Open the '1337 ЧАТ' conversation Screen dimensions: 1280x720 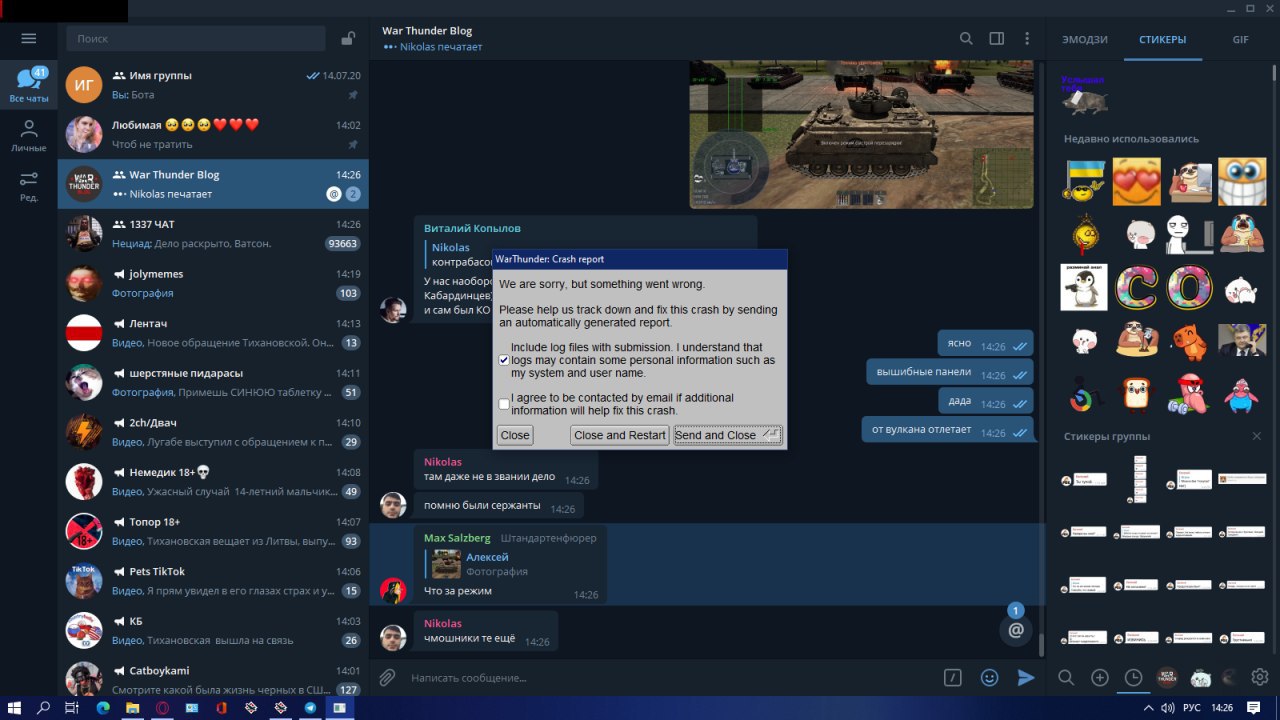point(213,233)
